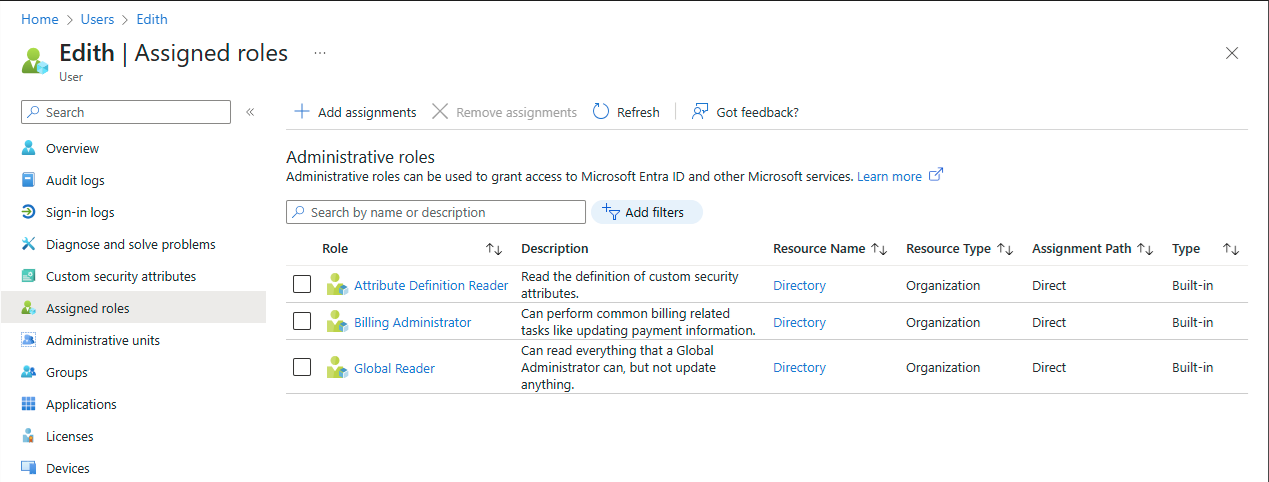
Task: Open Diagnose and solve problems wrench icon
Action: 28,245
